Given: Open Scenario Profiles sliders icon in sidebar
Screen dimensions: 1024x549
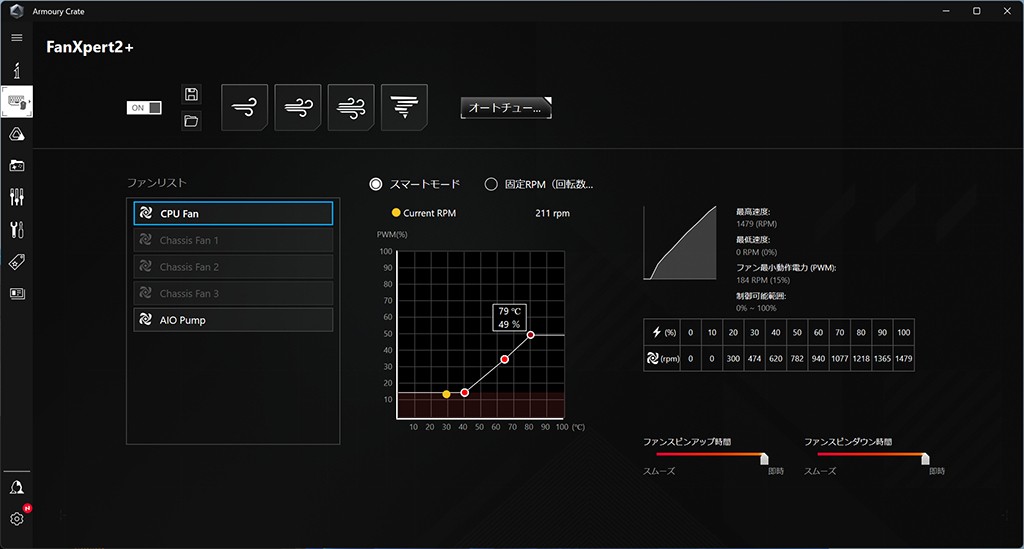Looking at the screenshot, I should 16,197.
